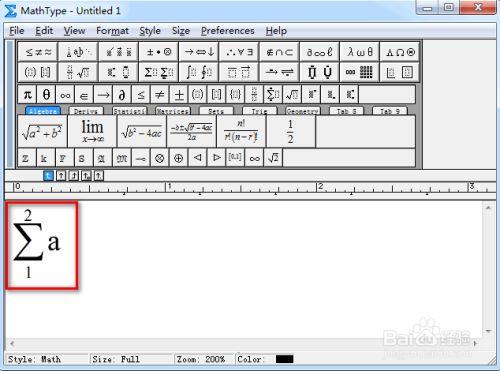Insert the partial derivative symbol

coord(122,95)
